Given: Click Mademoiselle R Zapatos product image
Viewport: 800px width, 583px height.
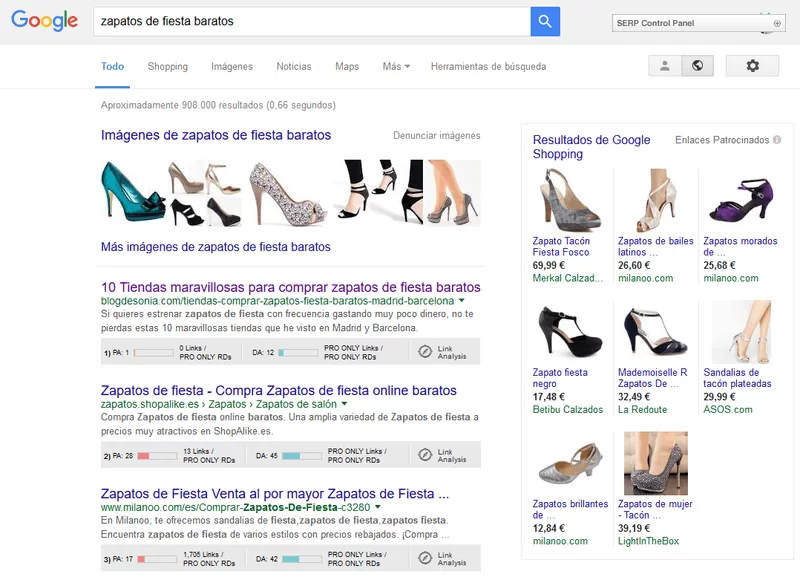Looking at the screenshot, I should point(656,332).
